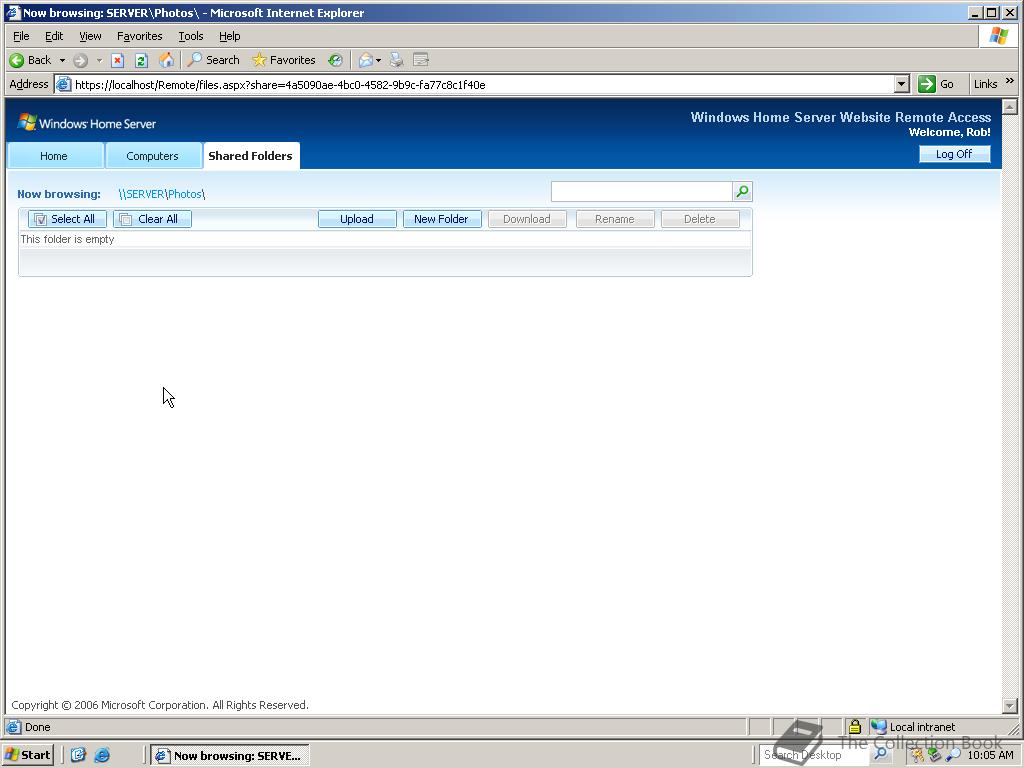Click the 'Welcome, Rob!' text
The image size is (1024, 768).
pyautogui.click(x=950, y=132)
